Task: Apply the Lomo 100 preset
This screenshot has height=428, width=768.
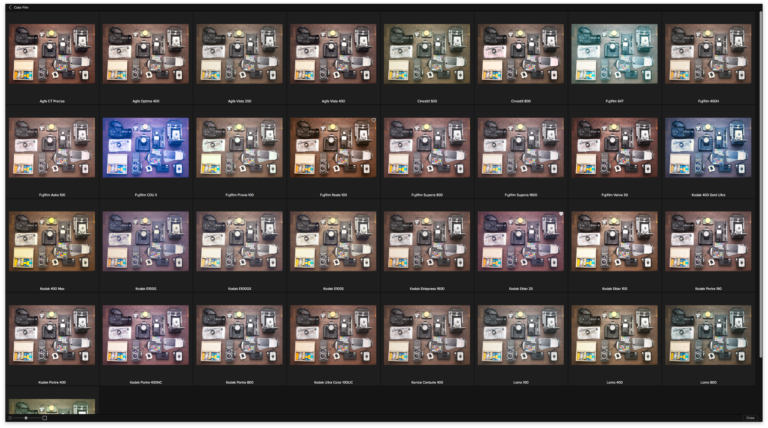Action: [x=521, y=335]
